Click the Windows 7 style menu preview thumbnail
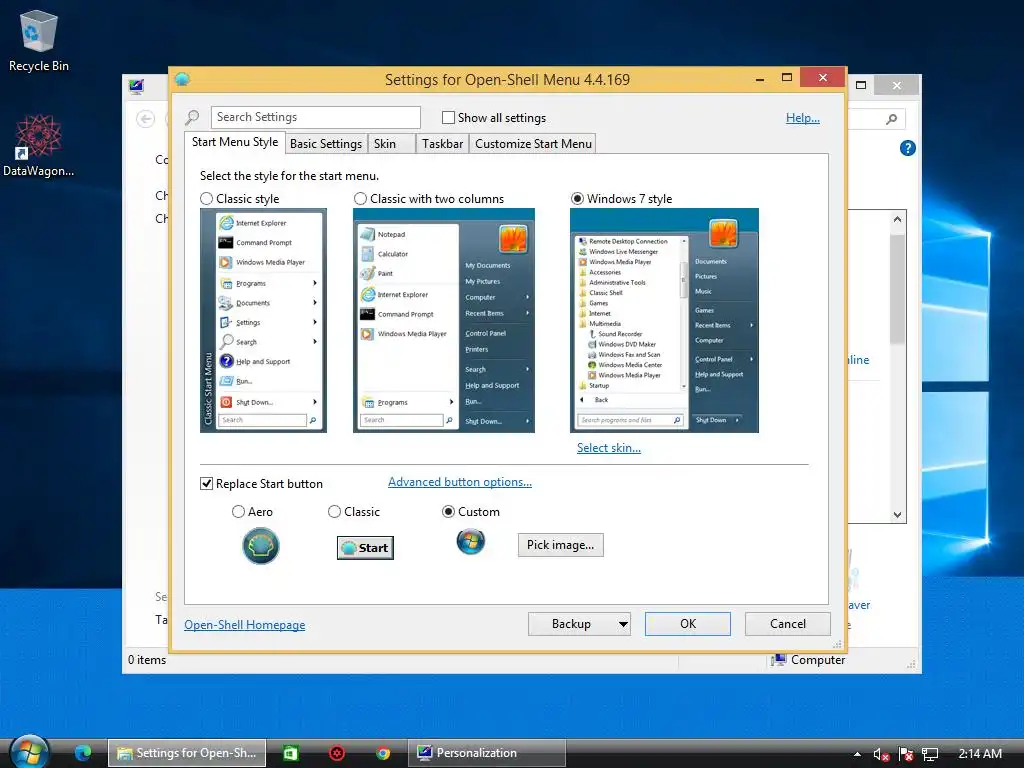 664,321
